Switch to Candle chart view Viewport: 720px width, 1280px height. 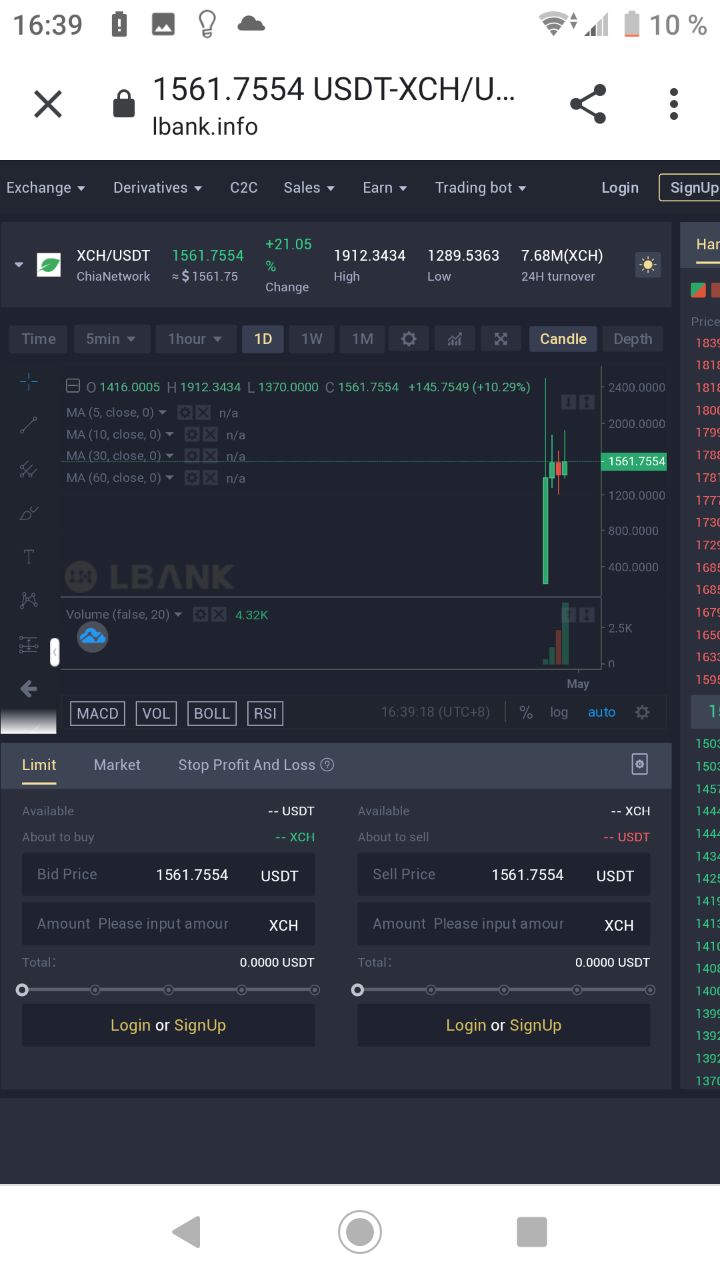pyautogui.click(x=563, y=339)
